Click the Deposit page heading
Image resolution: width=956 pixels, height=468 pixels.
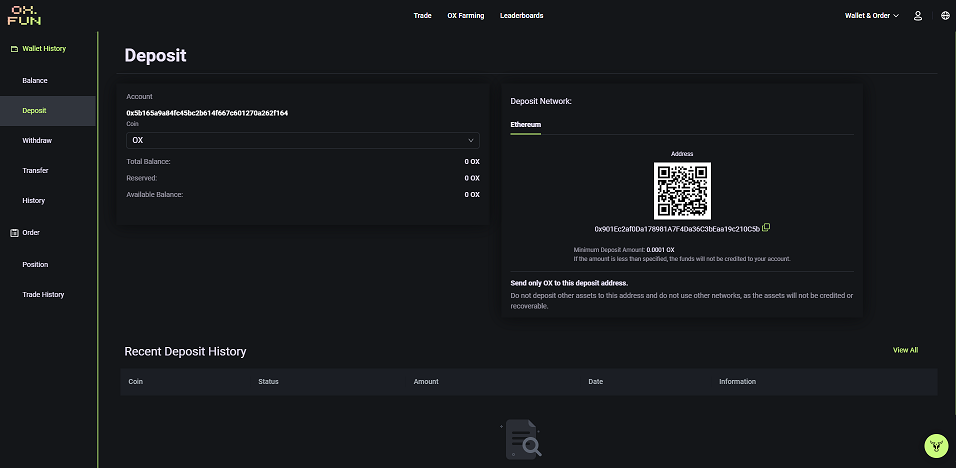[x=155, y=55]
